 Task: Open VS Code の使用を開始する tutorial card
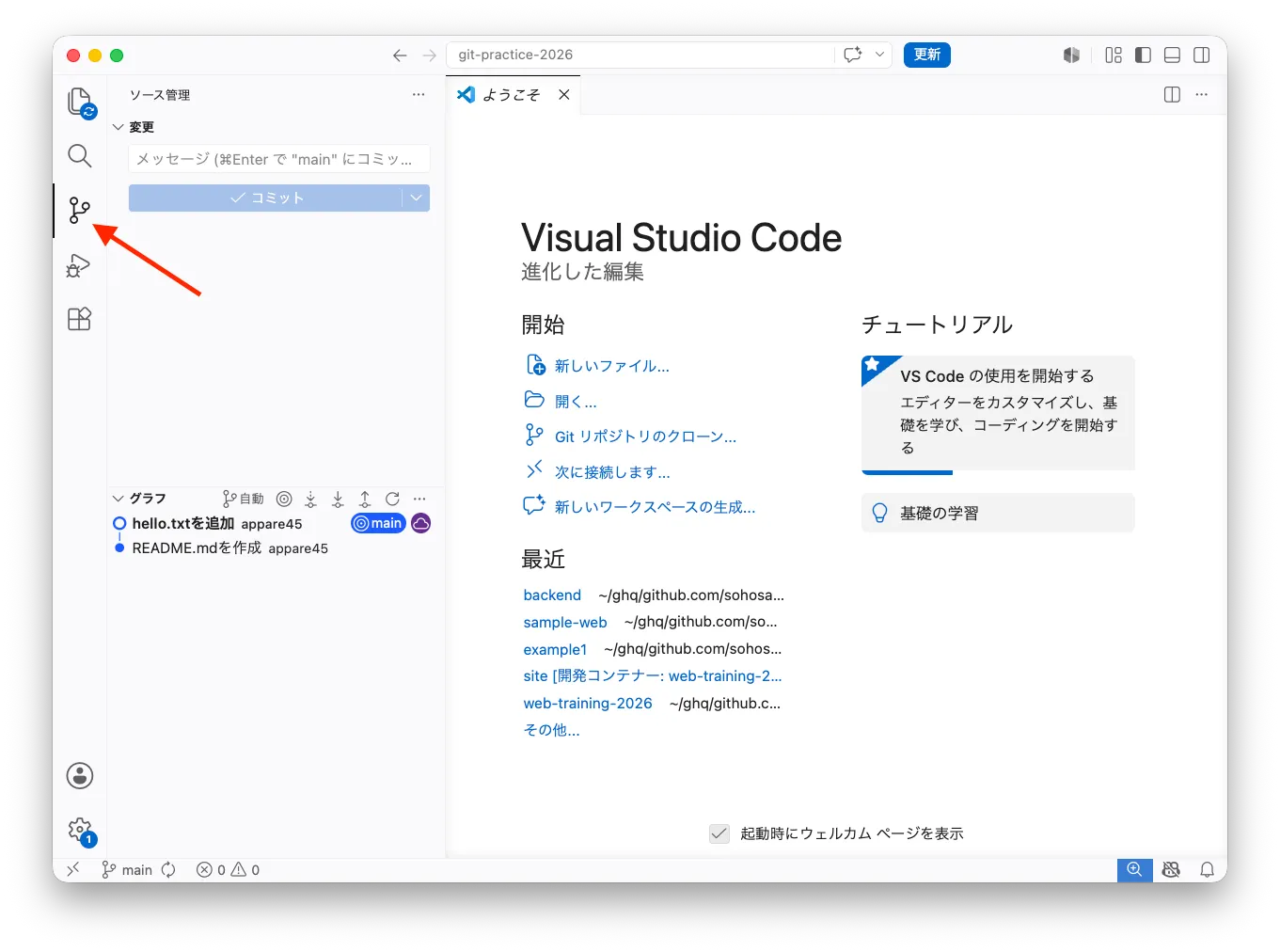(998, 415)
